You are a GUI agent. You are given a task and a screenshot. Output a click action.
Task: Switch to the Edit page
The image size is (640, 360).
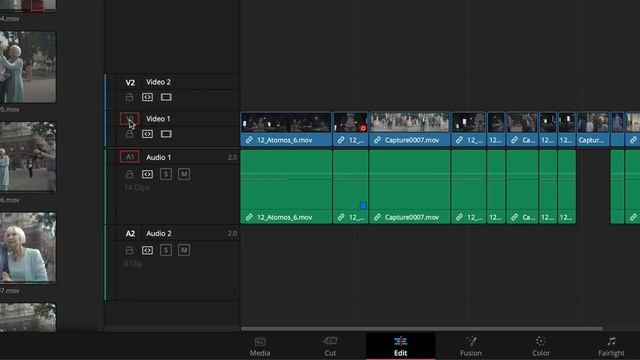pos(400,346)
